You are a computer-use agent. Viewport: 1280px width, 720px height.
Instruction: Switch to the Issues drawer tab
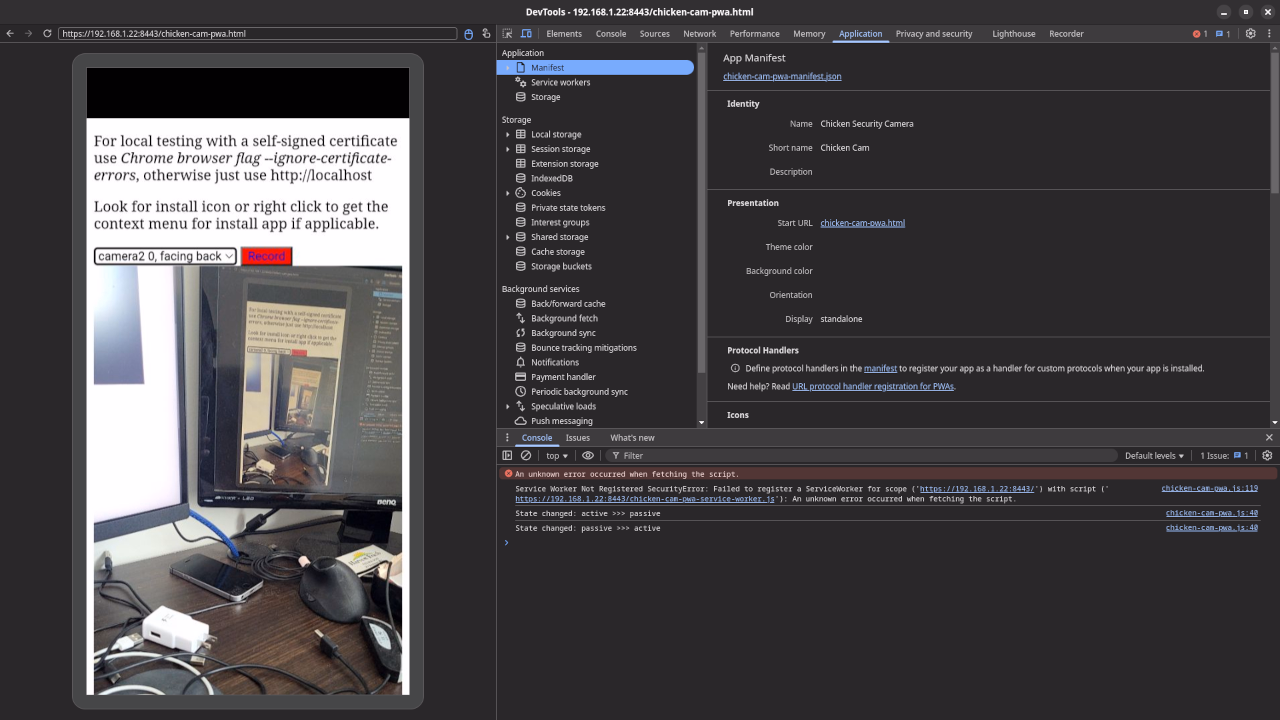pyautogui.click(x=578, y=438)
